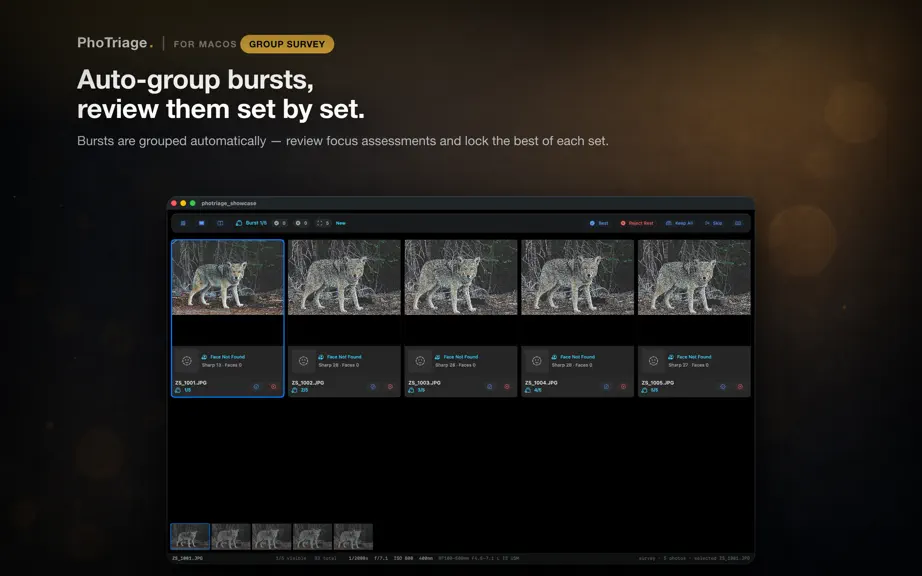Reject ZS_1005.JPG with red icon
Image resolution: width=922 pixels, height=576 pixels.
pyautogui.click(x=740, y=387)
